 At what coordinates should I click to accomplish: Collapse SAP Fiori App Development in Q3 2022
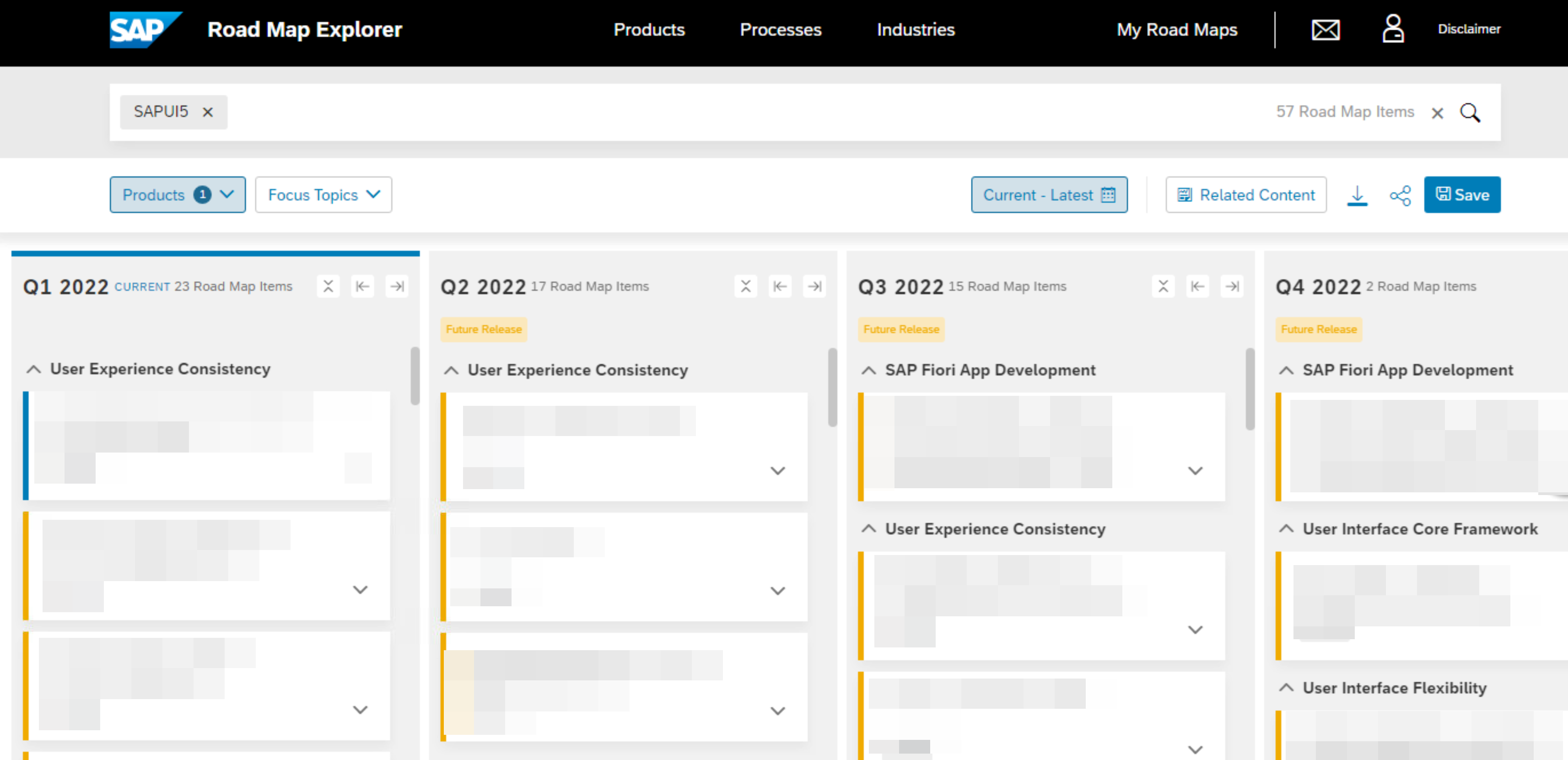tap(868, 371)
